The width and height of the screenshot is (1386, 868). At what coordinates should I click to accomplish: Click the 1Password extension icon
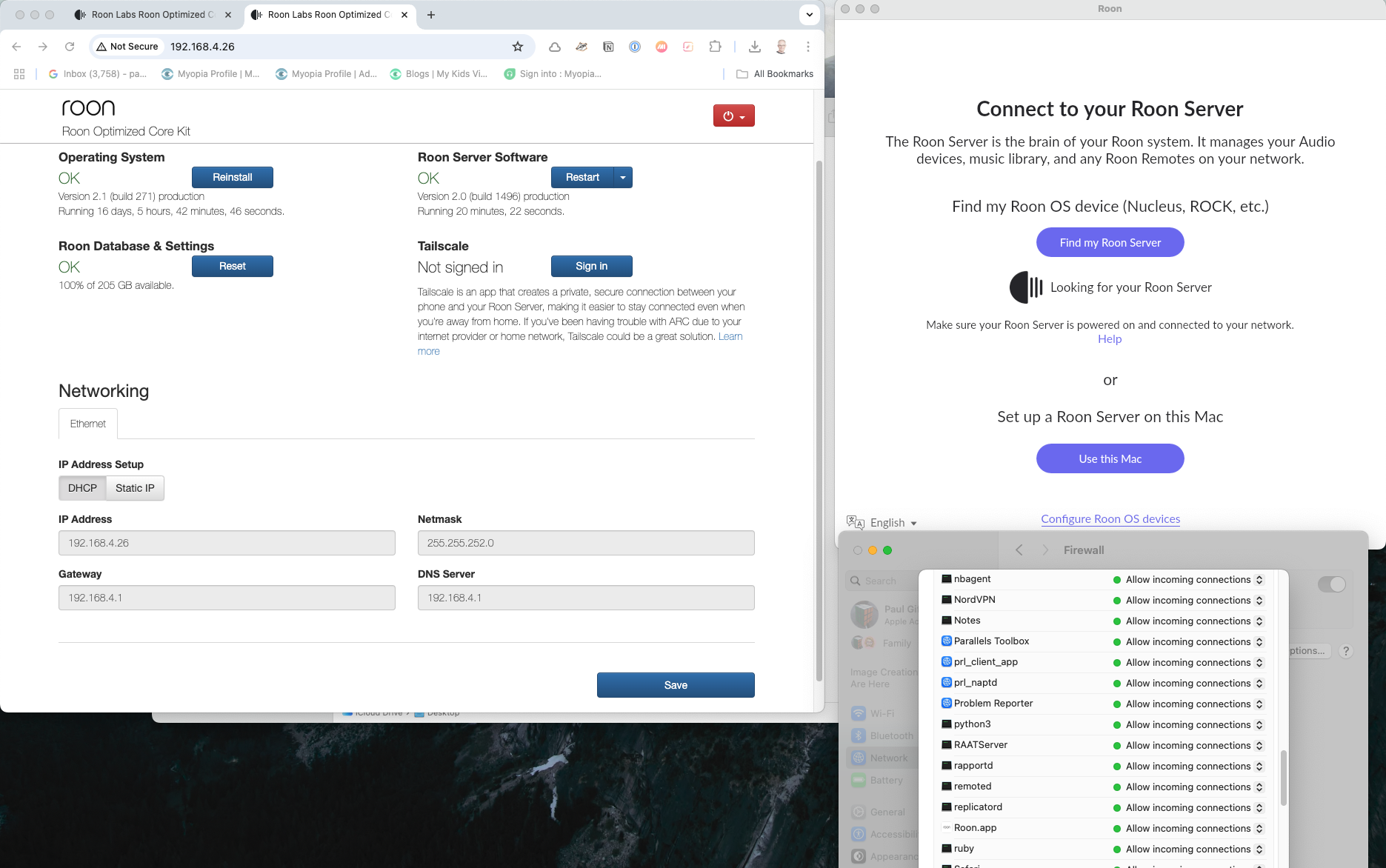[x=635, y=47]
